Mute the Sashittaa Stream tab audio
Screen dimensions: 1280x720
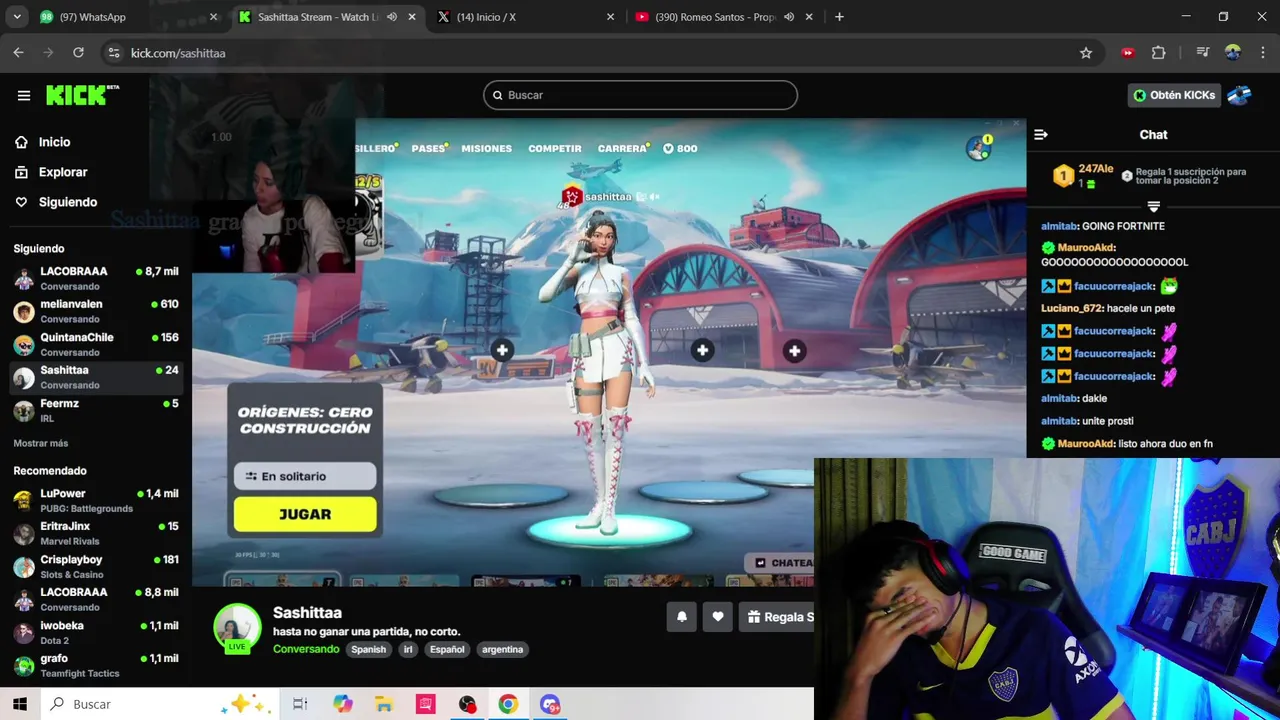point(392,17)
